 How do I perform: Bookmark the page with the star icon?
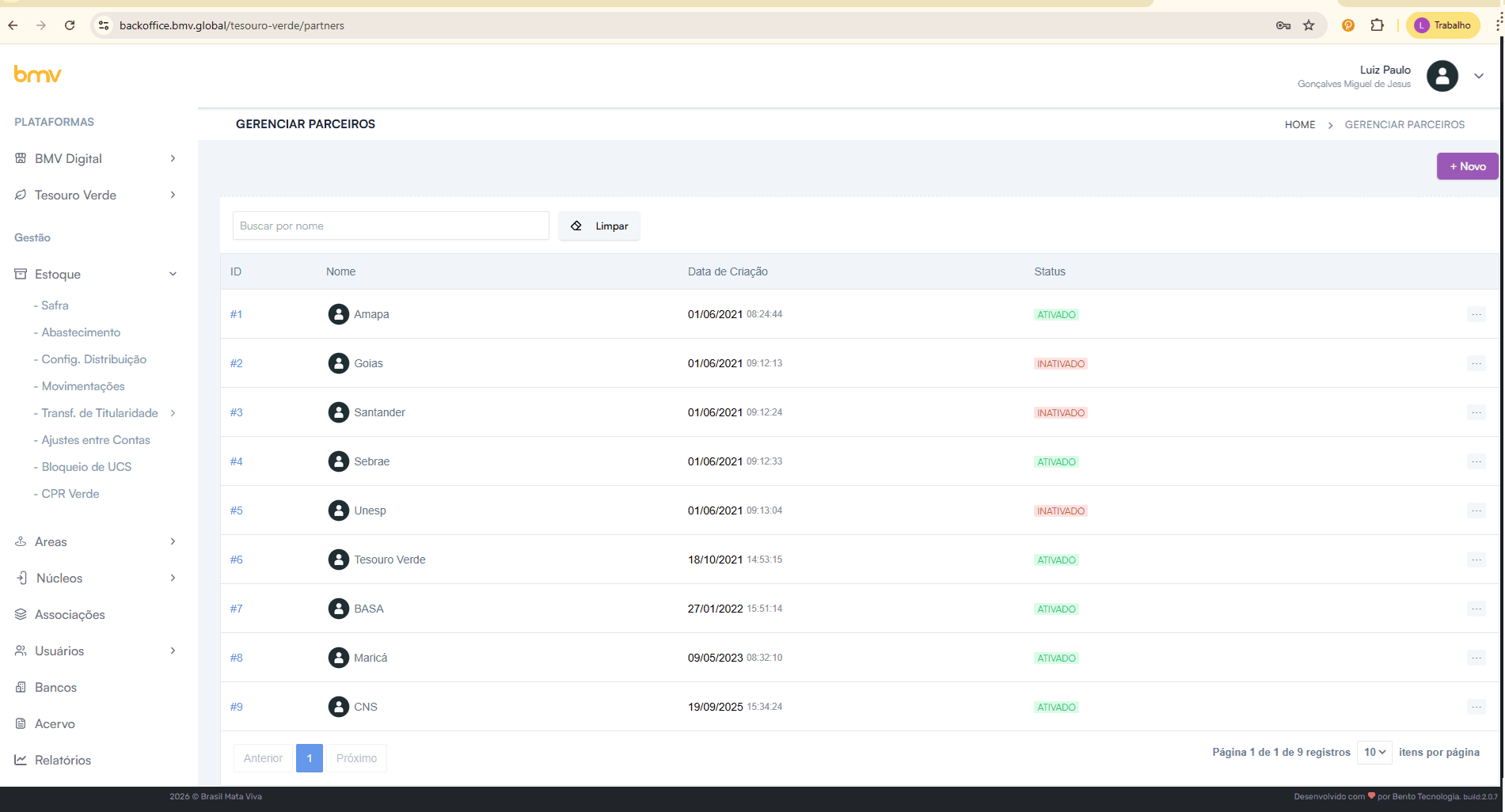[x=1309, y=25]
